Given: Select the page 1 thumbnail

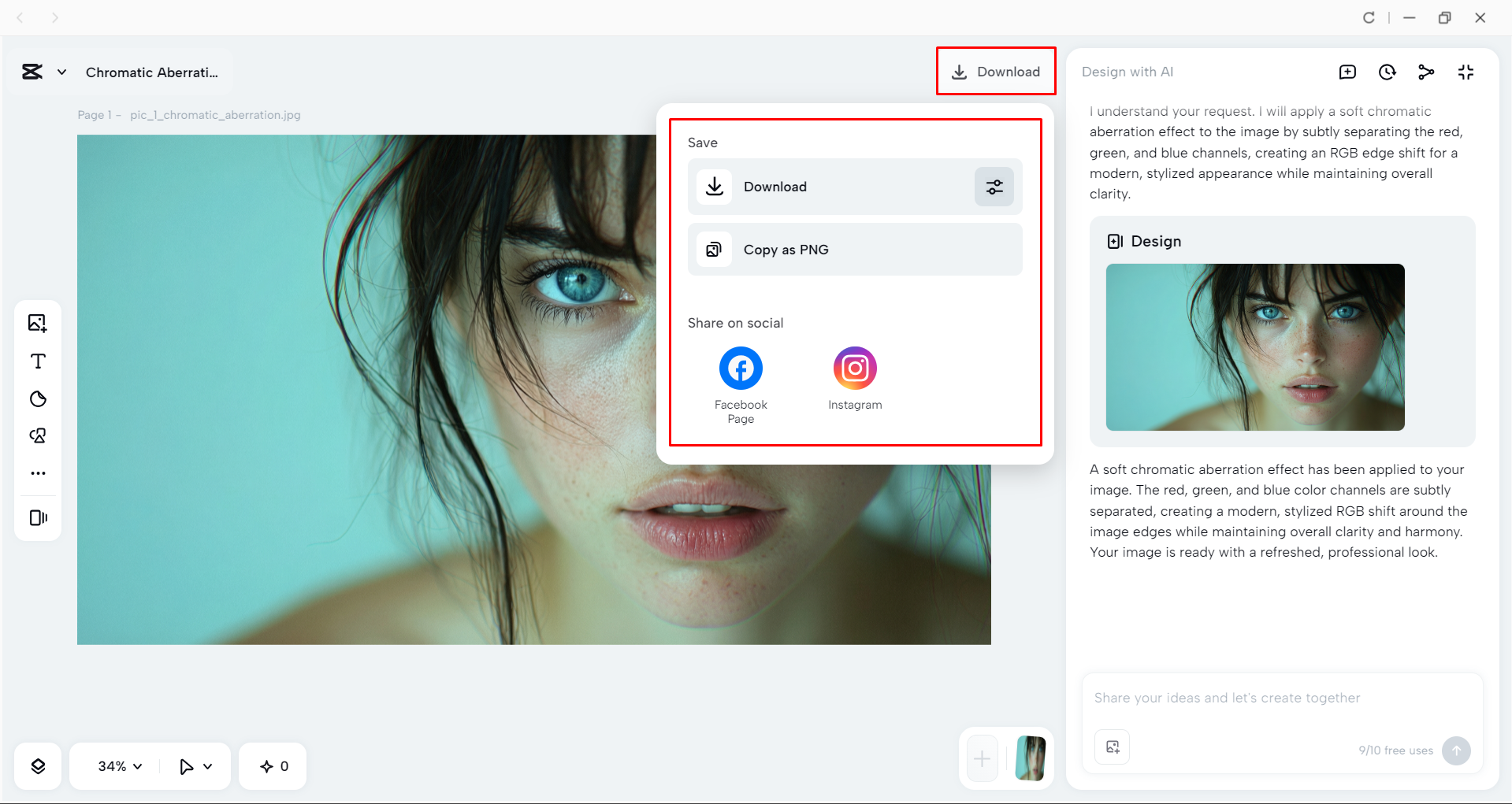Looking at the screenshot, I should click(x=1031, y=758).
